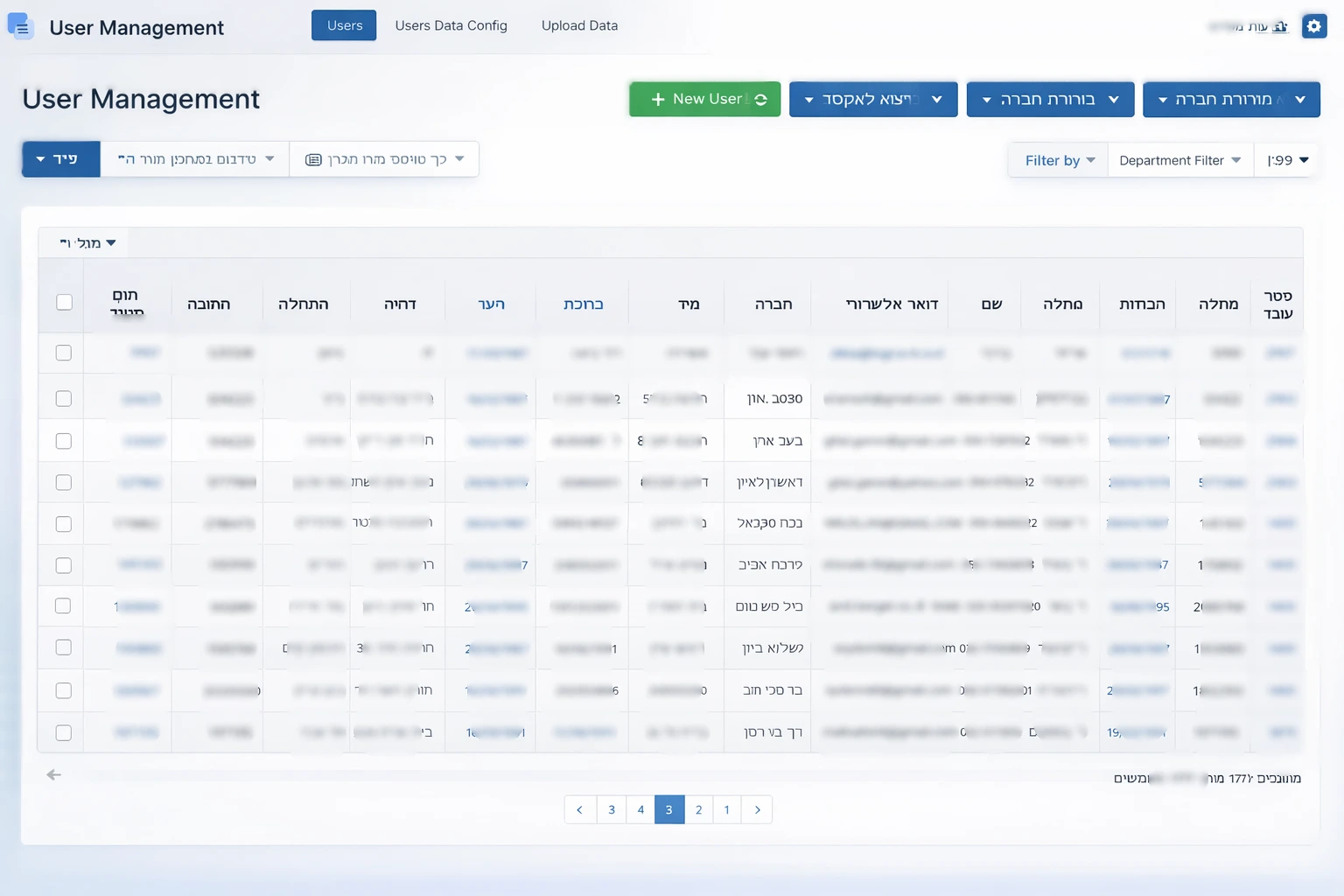Open the Department Filter dropdown

(1179, 160)
